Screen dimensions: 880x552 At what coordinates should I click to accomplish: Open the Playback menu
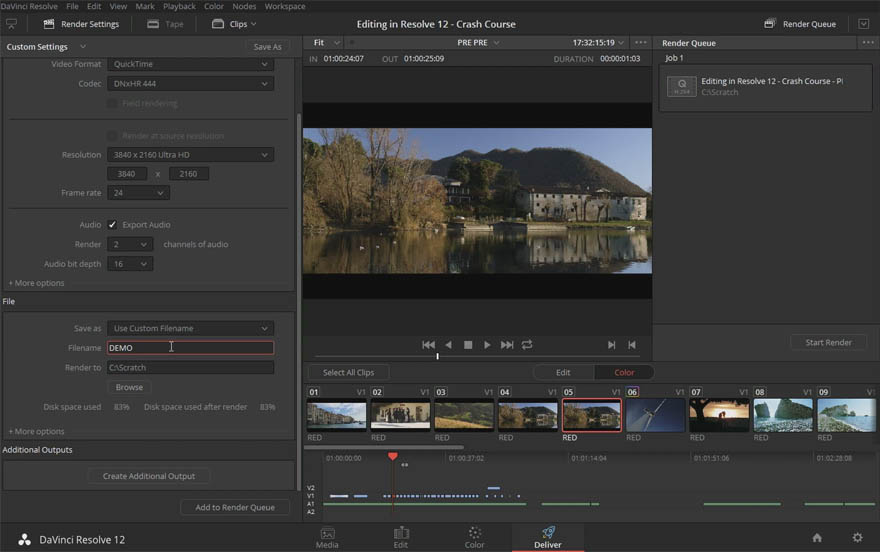[x=179, y=6]
